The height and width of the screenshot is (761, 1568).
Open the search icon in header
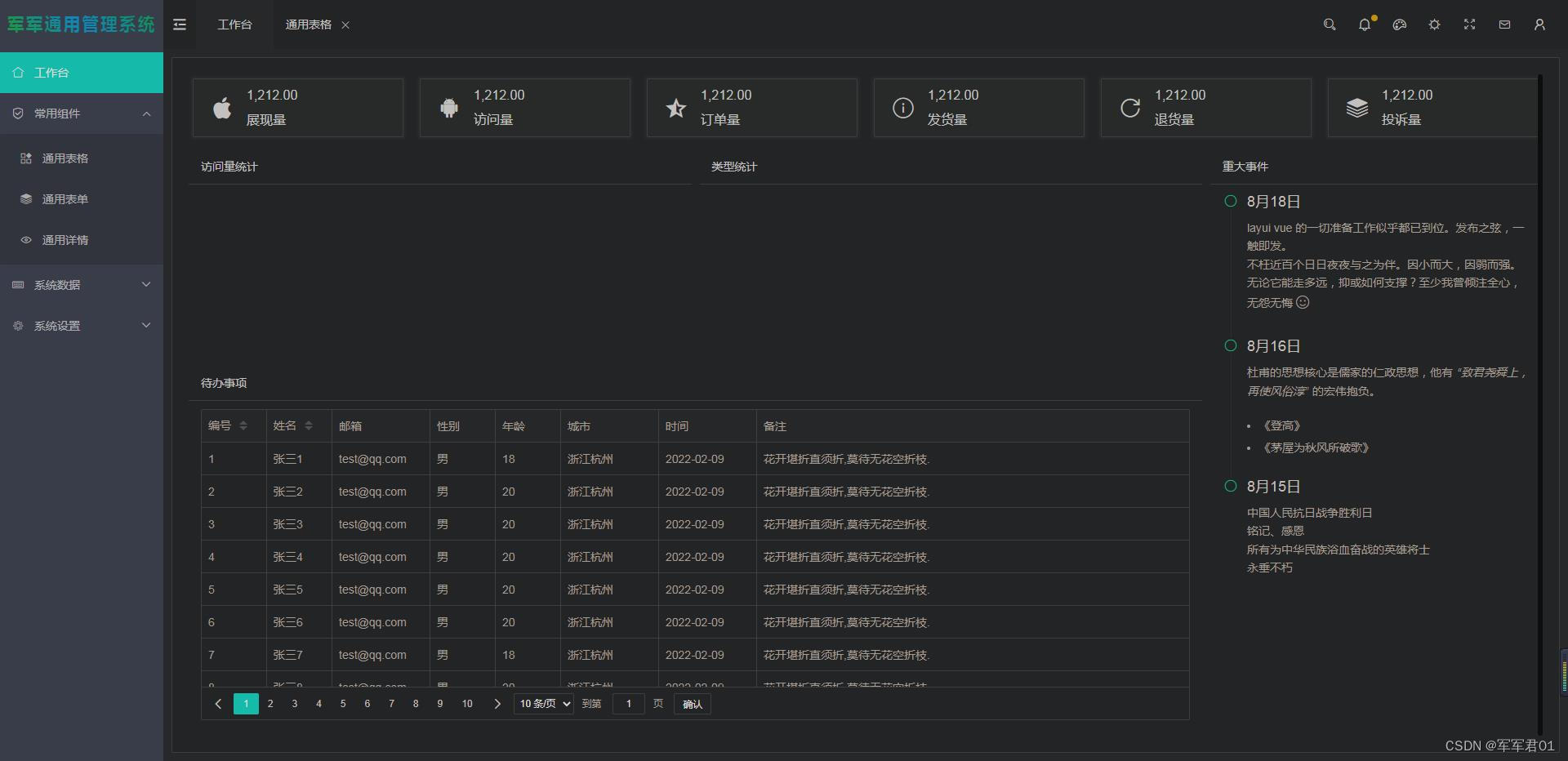[x=1330, y=24]
